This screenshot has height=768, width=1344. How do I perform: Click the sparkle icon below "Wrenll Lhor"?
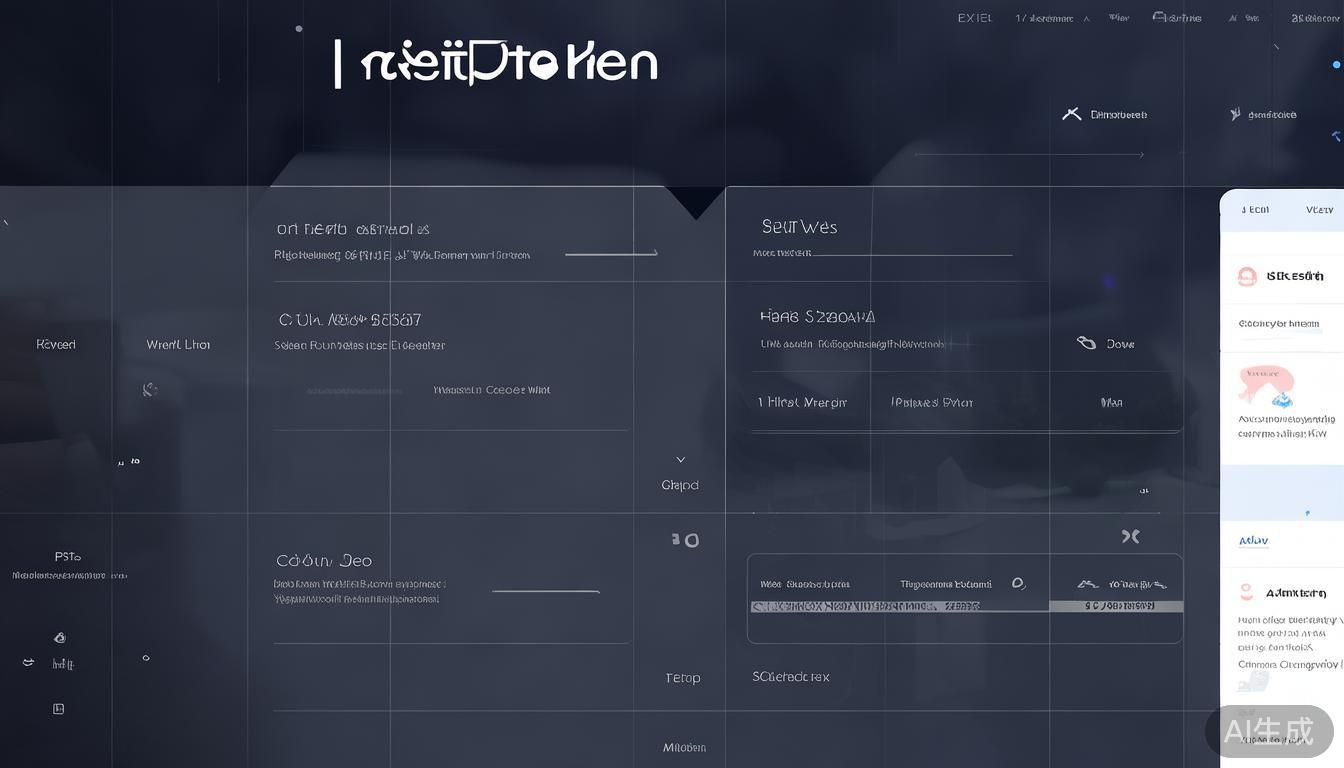(150, 389)
